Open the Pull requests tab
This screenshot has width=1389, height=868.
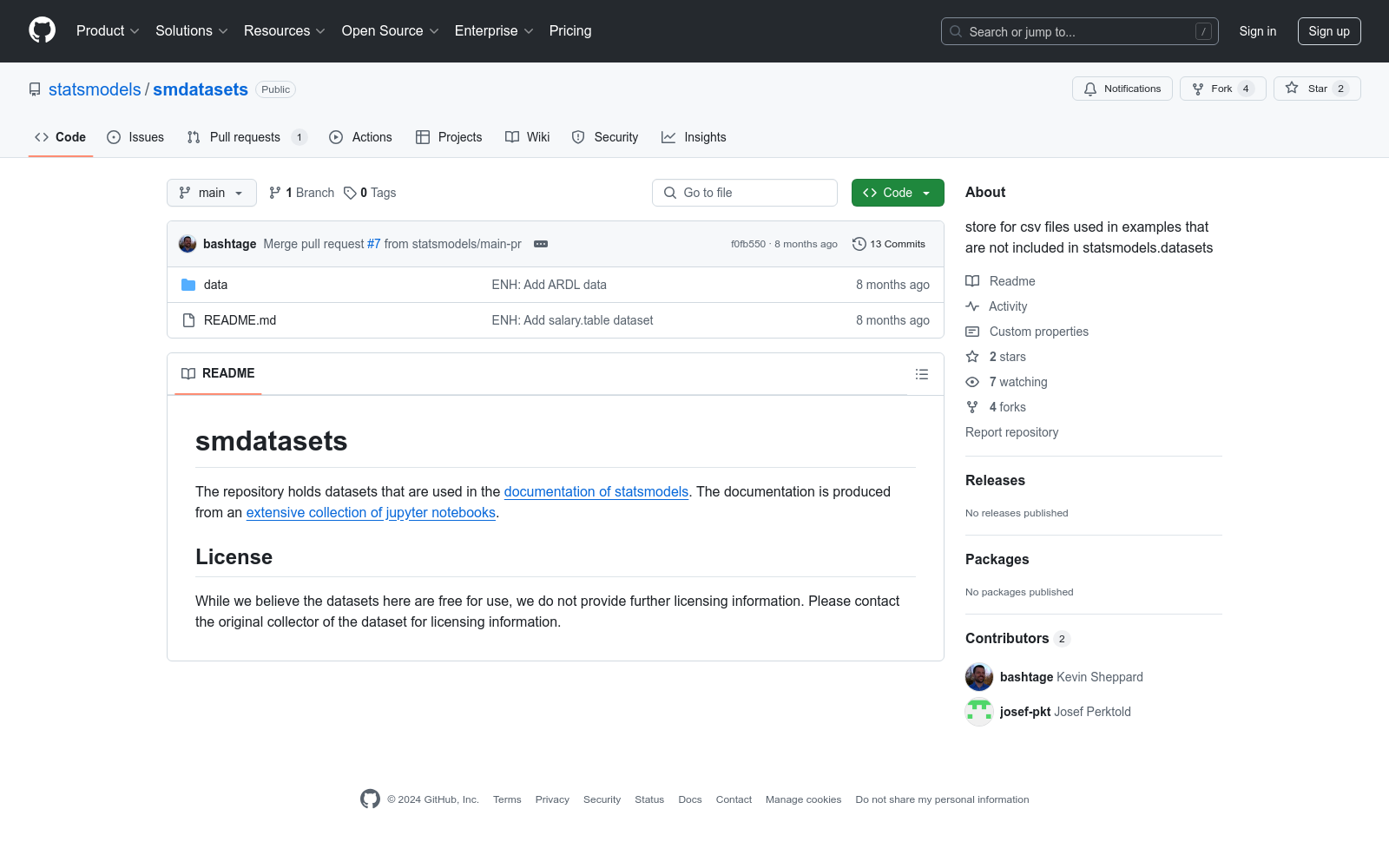(247, 137)
